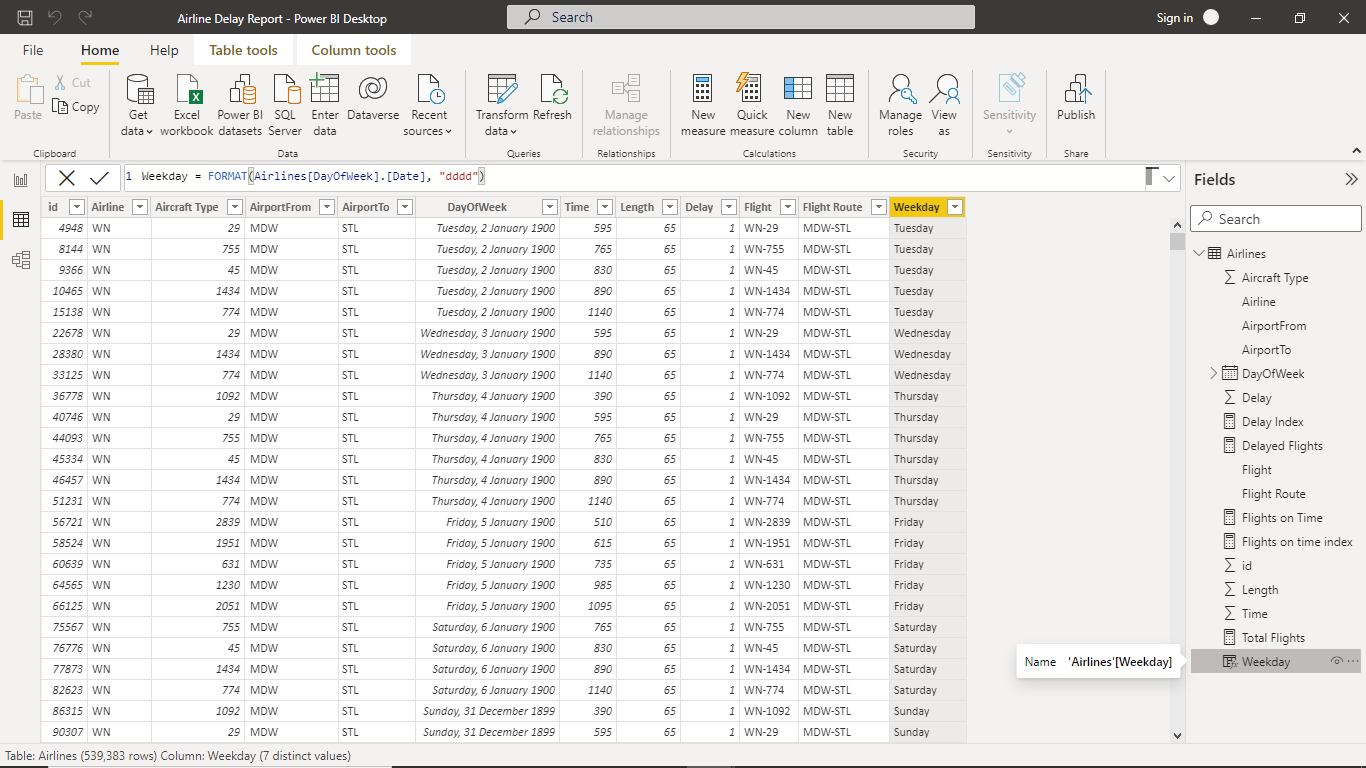
Task: Switch to Report view in the left sidebar
Action: pos(19,178)
